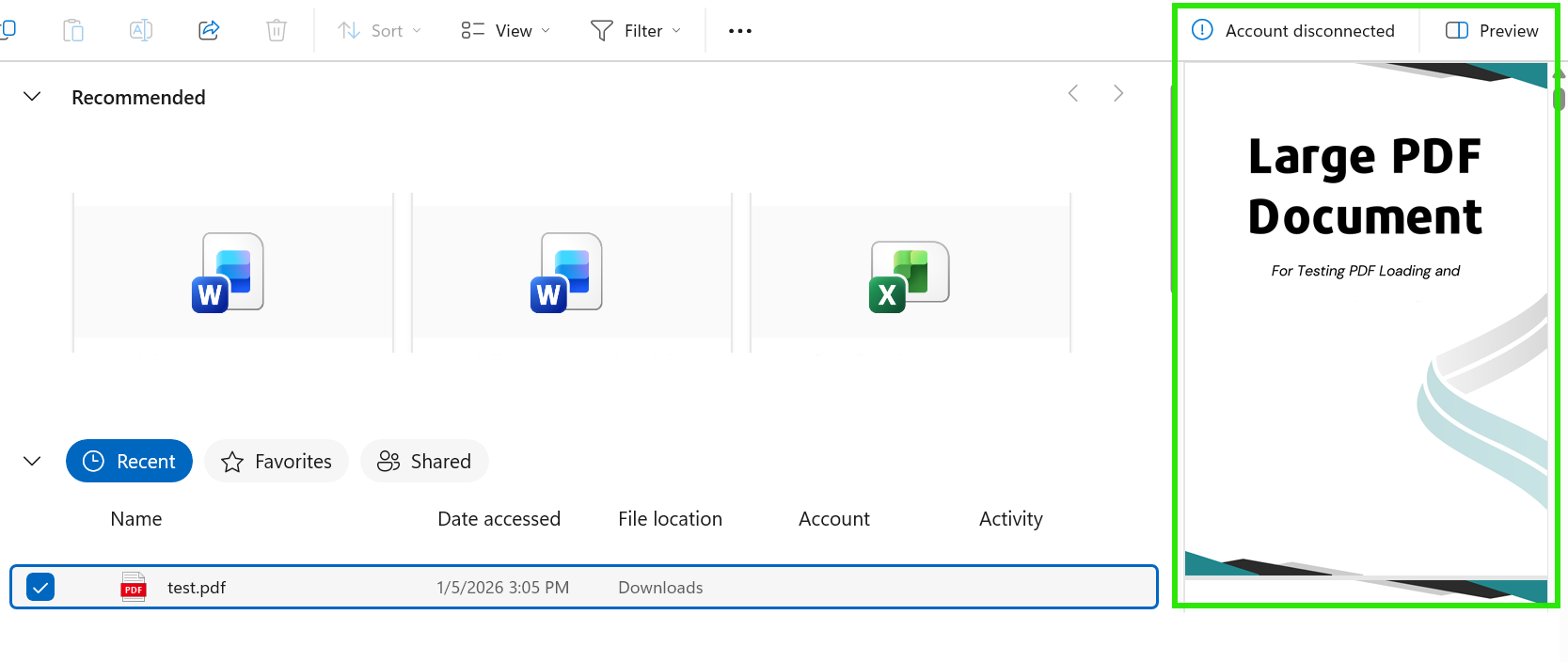Image resolution: width=1568 pixels, height=662 pixels.
Task: Click the Share icon in the toolbar
Action: [209, 31]
